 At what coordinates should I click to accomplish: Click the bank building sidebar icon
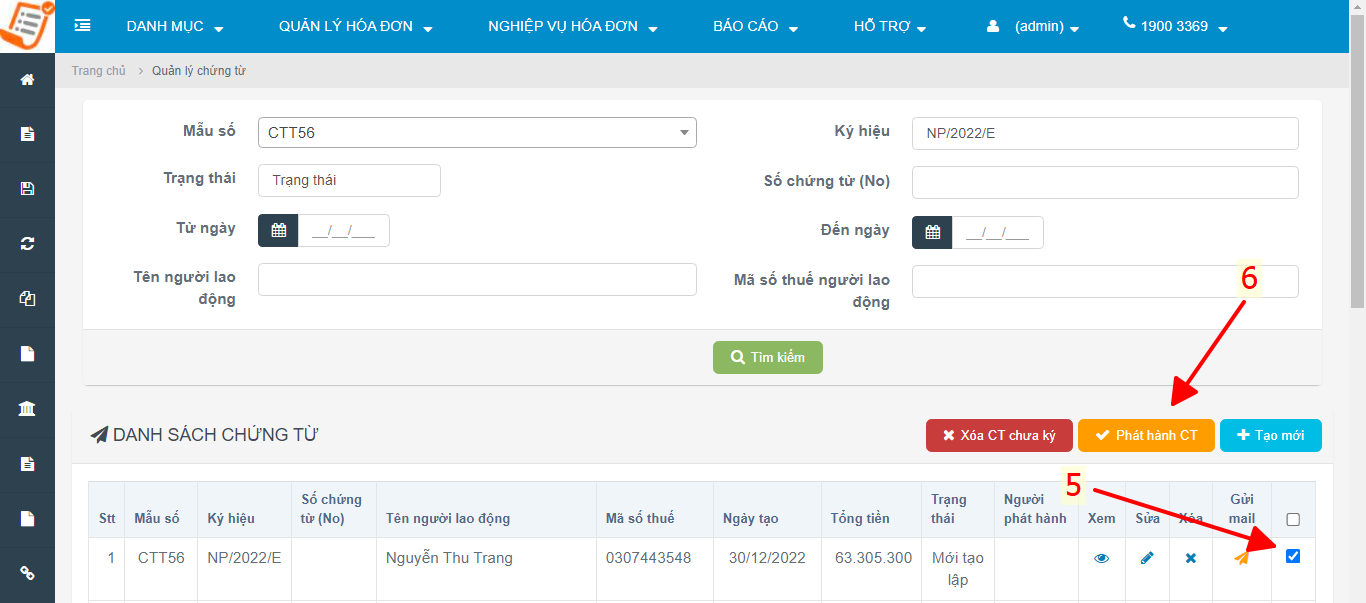coord(27,409)
